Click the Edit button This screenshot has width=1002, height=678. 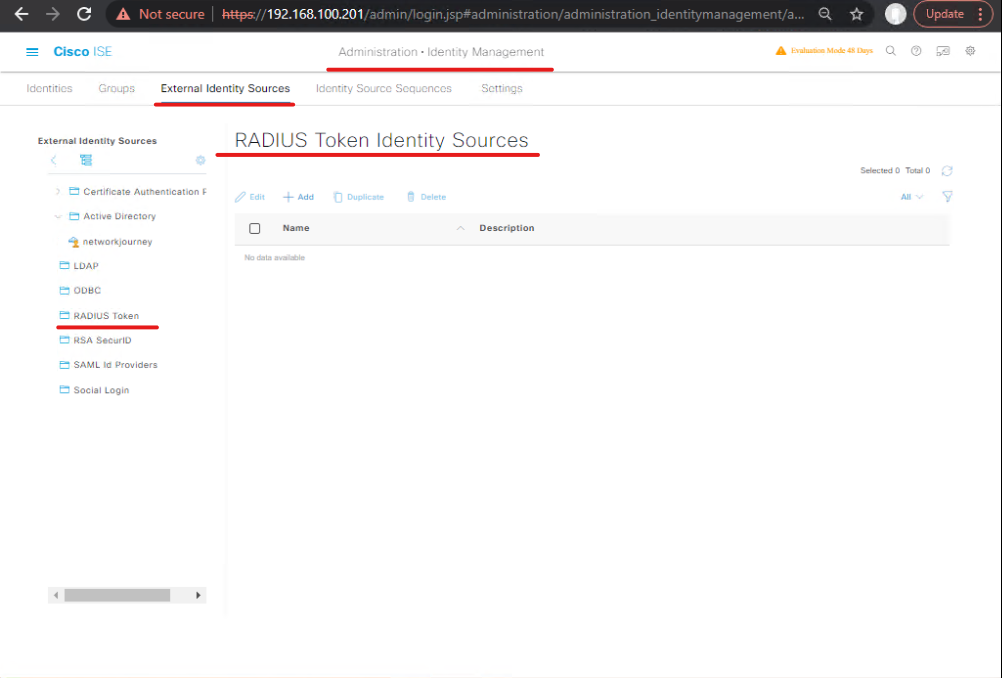pyautogui.click(x=250, y=197)
